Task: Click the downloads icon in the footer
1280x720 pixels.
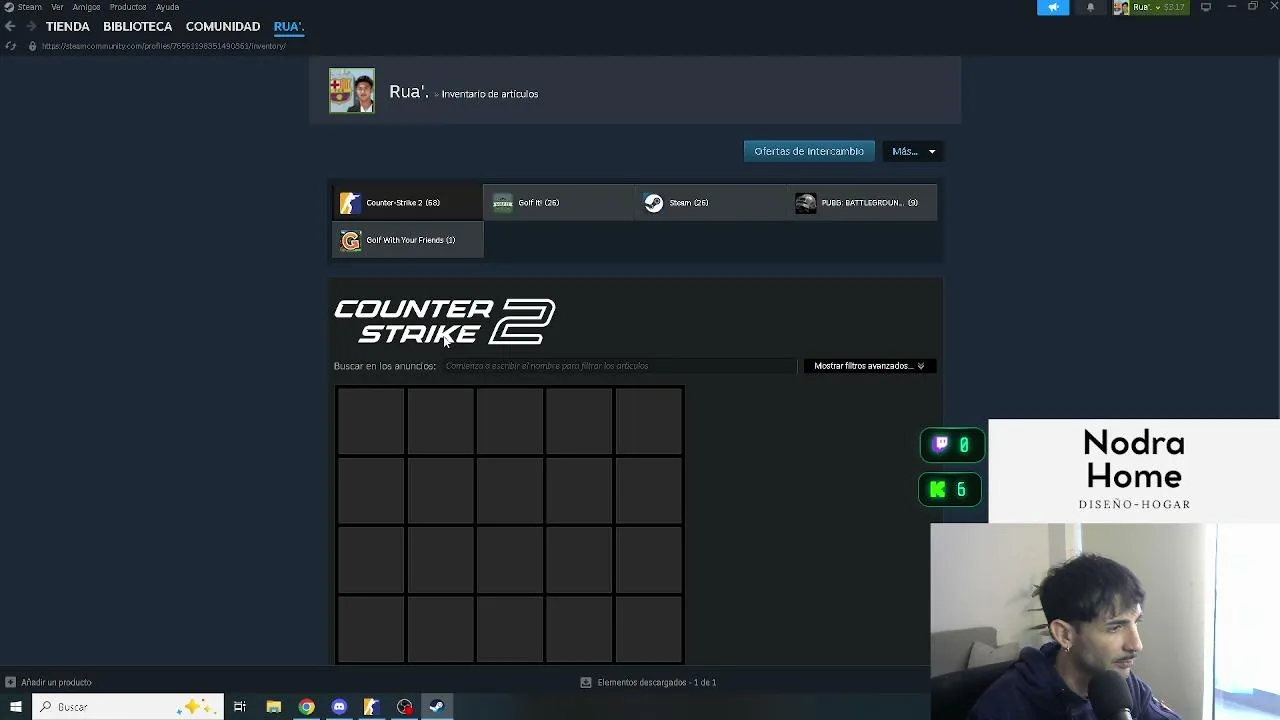Action: [586, 682]
